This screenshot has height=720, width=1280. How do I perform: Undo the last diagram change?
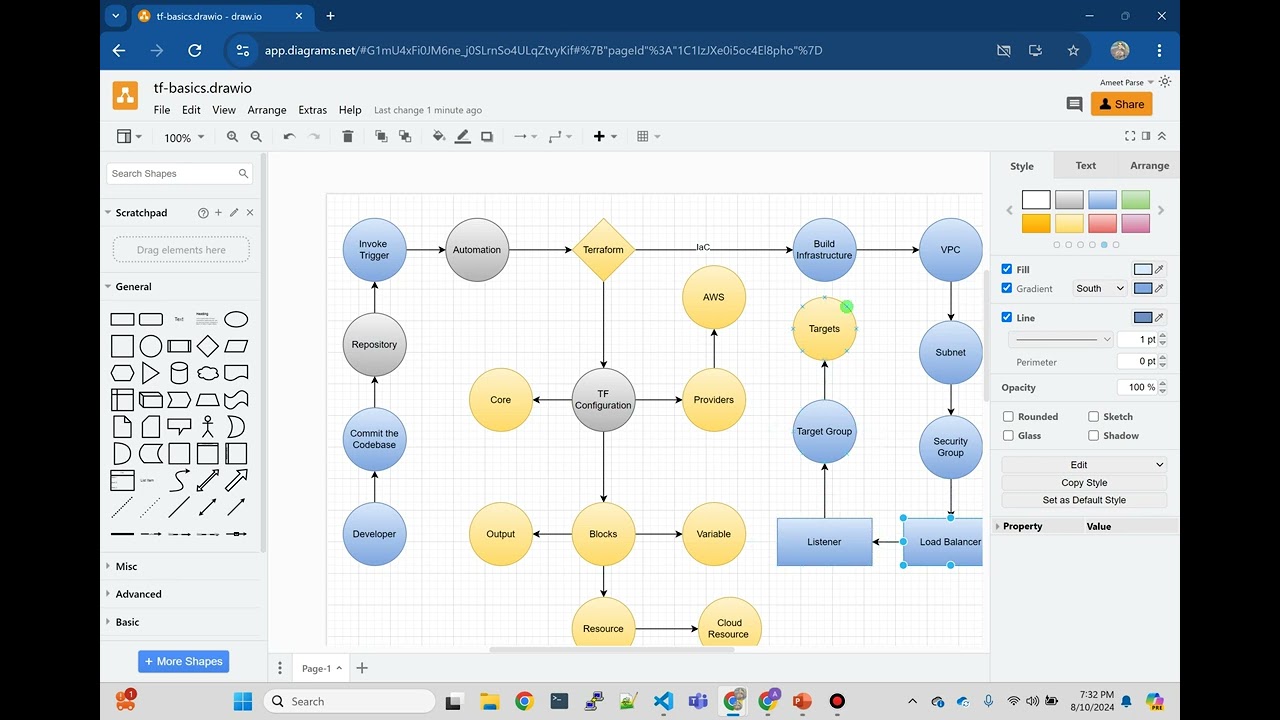pyautogui.click(x=289, y=137)
